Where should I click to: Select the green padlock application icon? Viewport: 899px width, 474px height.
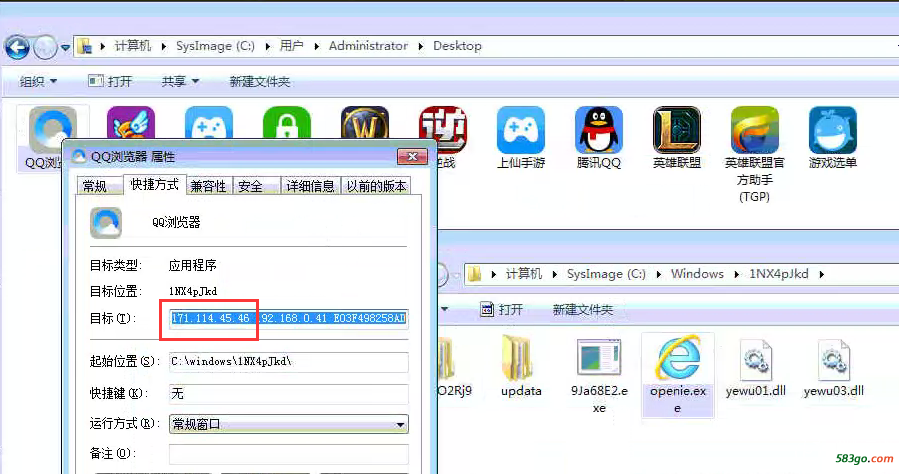287,123
